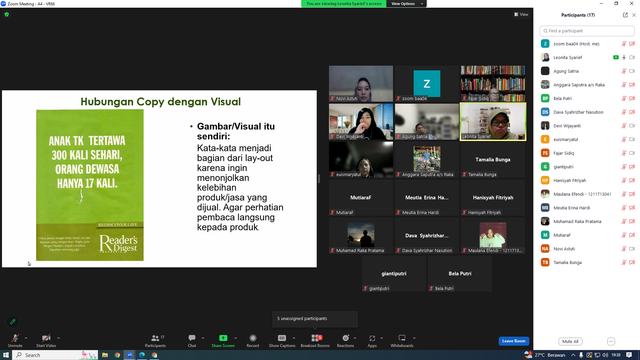640x360 pixels.
Task: Click the Reader's Digest ad image in the slide
Action: [x=90, y=185]
